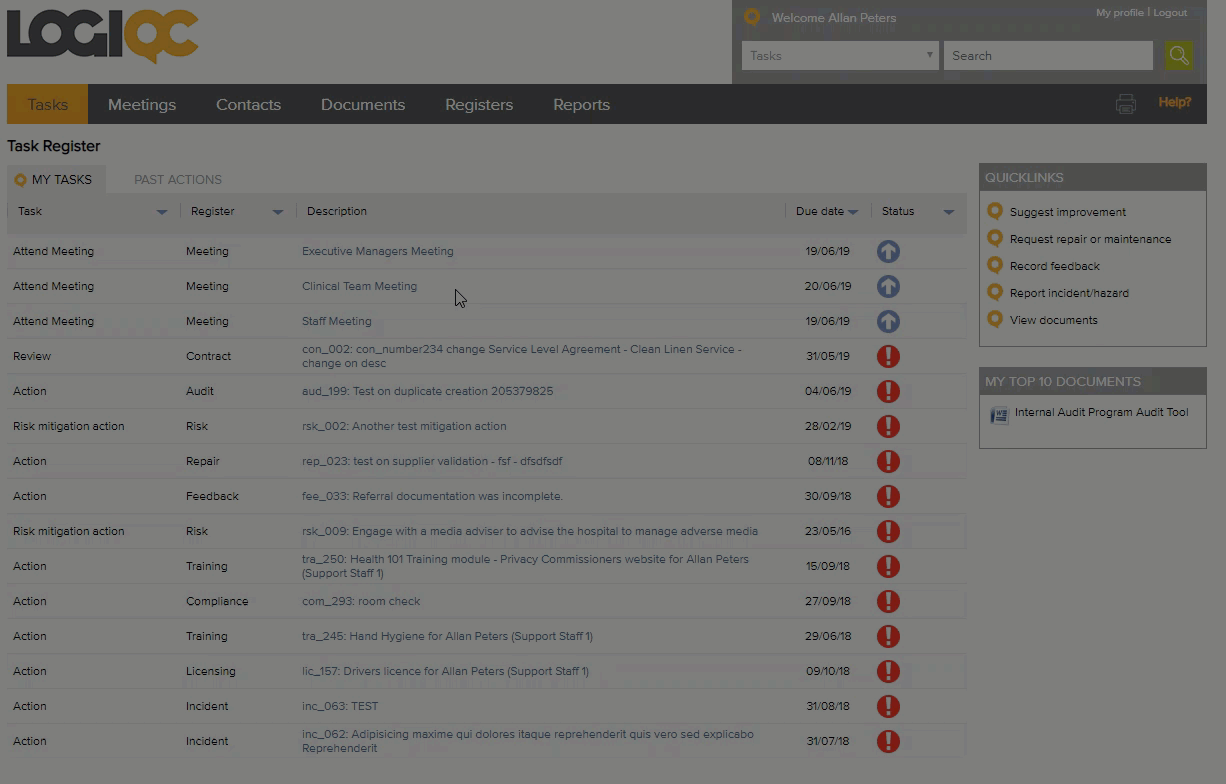This screenshot has width=1226, height=784.
Task: Click the Word icon for Internal Audit Program
Action: pyautogui.click(x=999, y=415)
